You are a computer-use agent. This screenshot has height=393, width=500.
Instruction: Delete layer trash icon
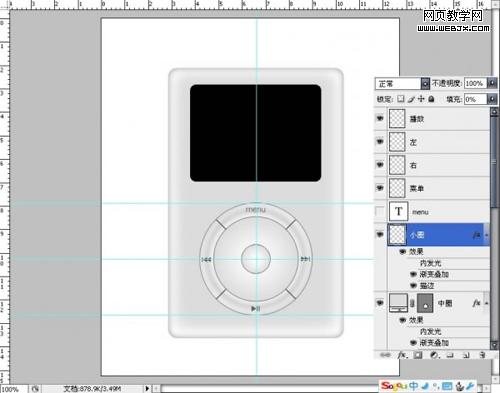coord(482,355)
